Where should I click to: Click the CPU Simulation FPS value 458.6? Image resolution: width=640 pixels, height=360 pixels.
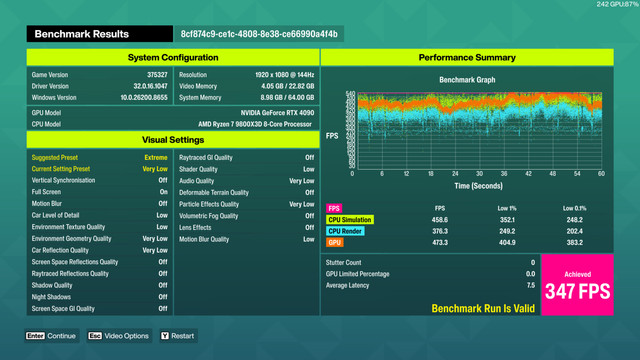point(440,220)
